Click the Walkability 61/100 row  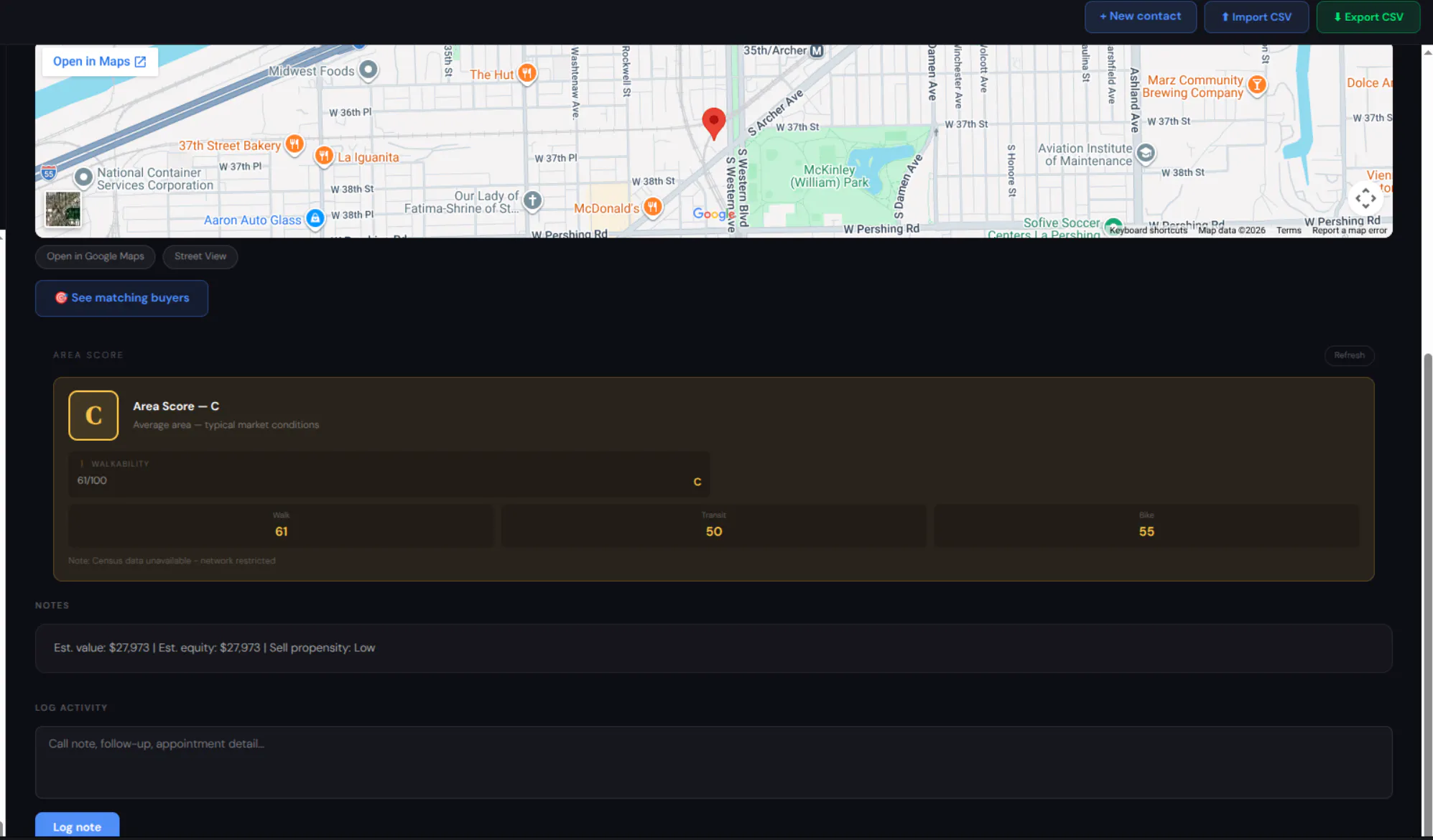tap(389, 474)
